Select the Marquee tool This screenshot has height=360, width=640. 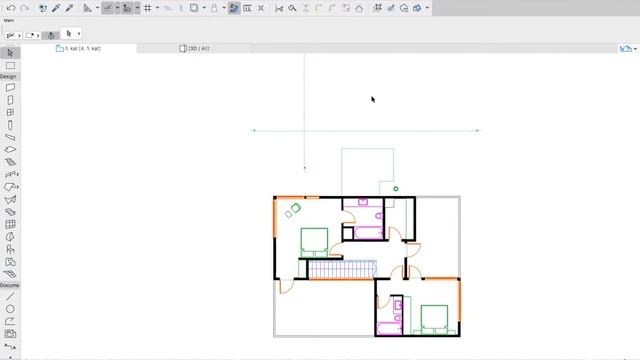tap(10, 66)
